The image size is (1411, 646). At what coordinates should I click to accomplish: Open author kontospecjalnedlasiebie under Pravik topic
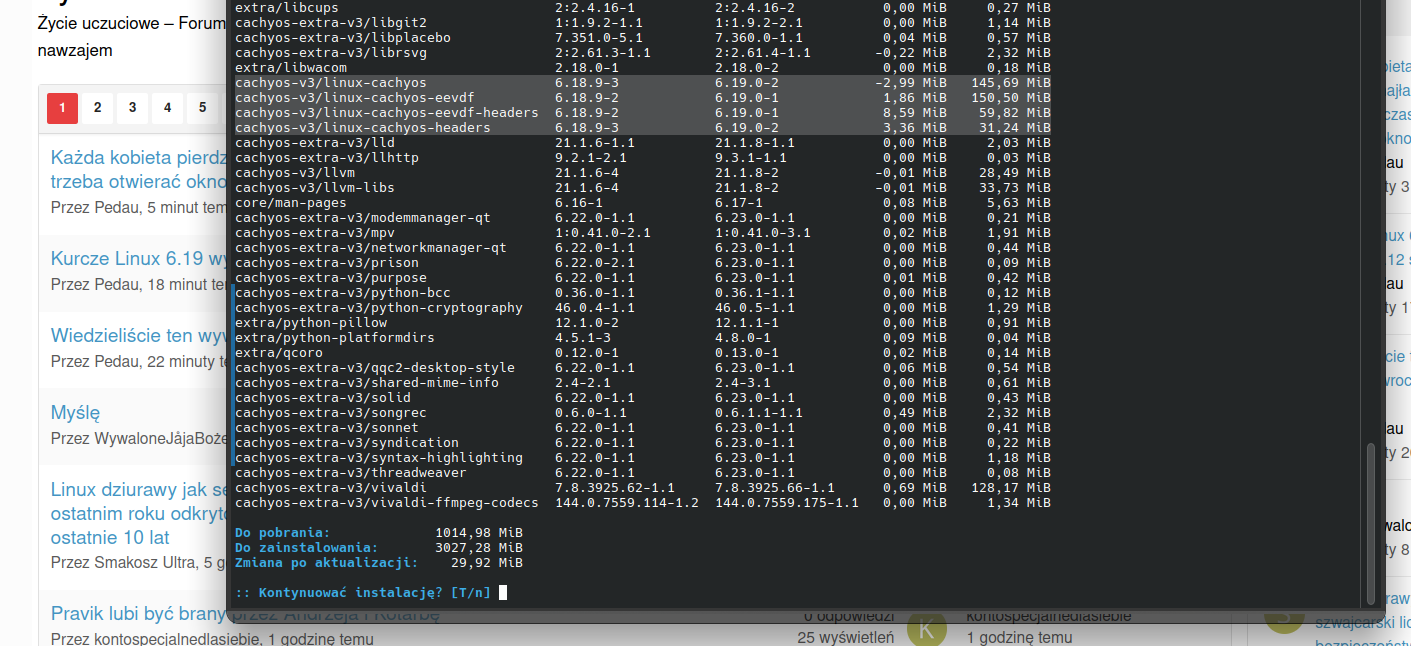(179, 638)
